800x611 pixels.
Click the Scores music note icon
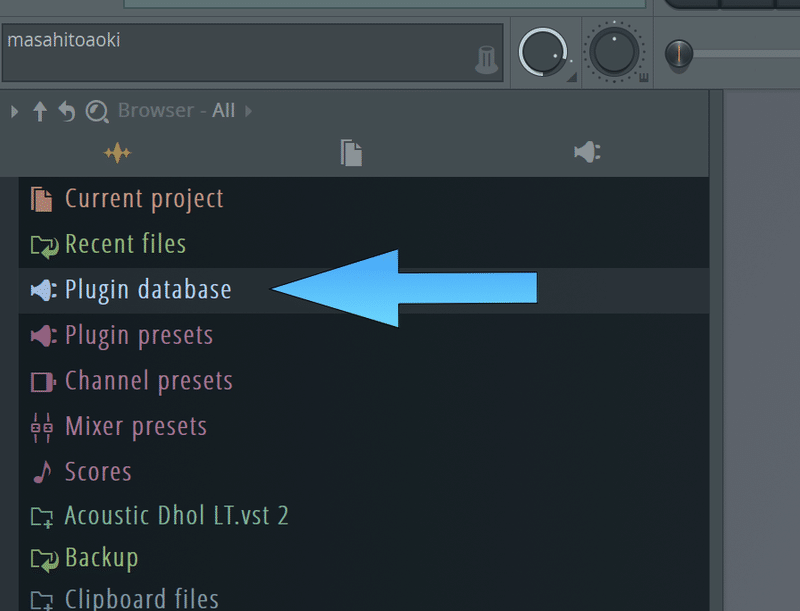point(42,472)
